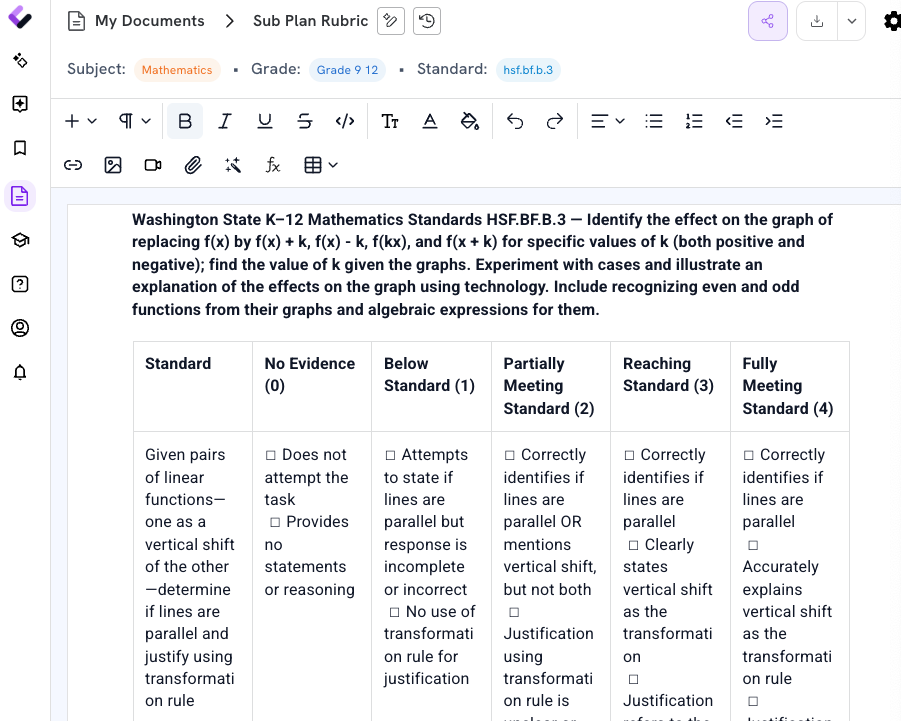Open the version history clock icon
901x721 pixels.
pyautogui.click(x=427, y=21)
